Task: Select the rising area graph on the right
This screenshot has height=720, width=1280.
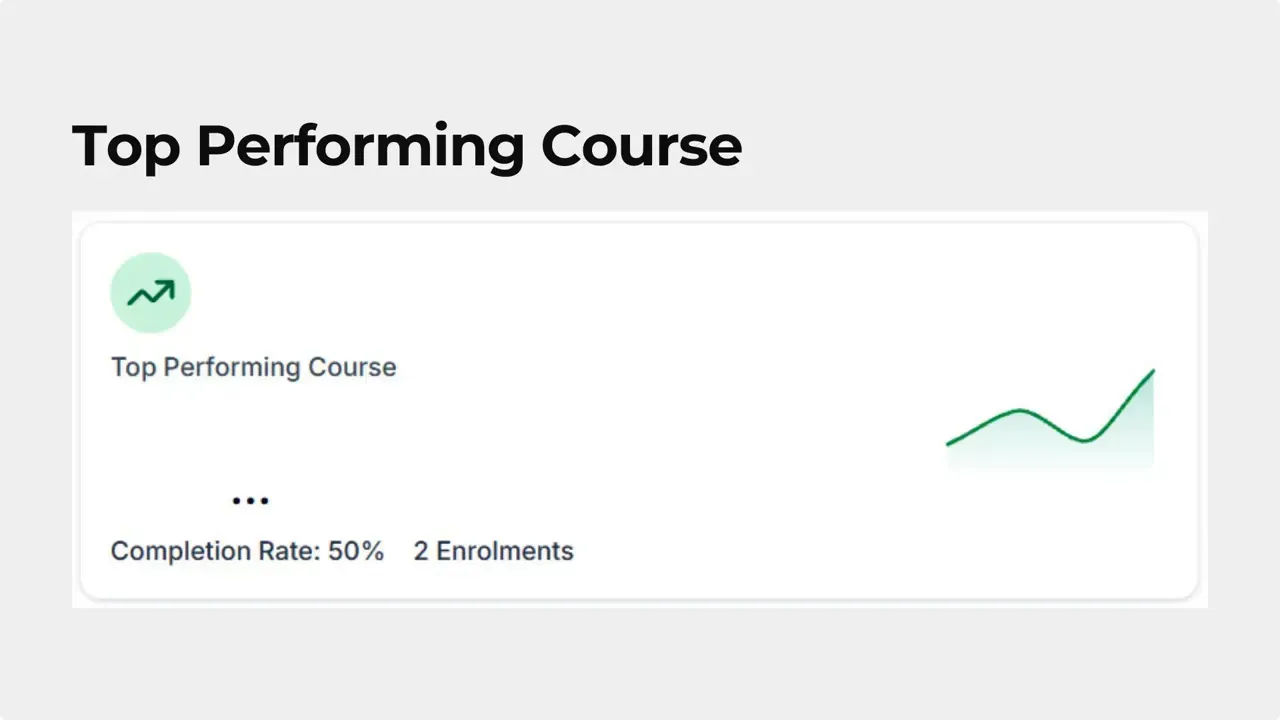Action: coord(1050,420)
